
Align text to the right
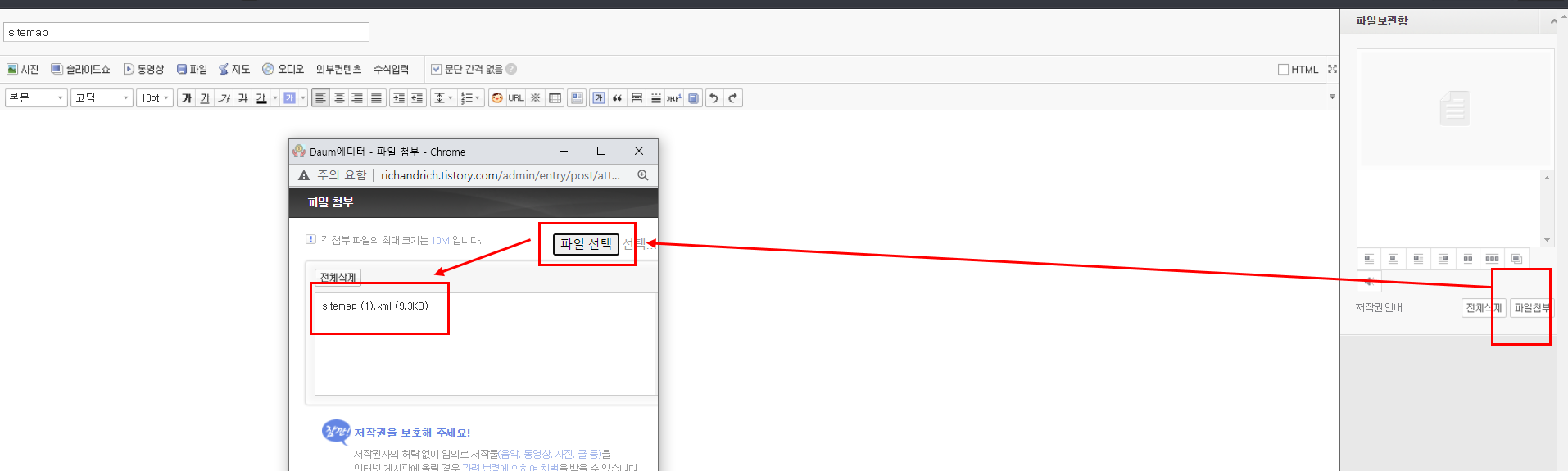pos(357,97)
